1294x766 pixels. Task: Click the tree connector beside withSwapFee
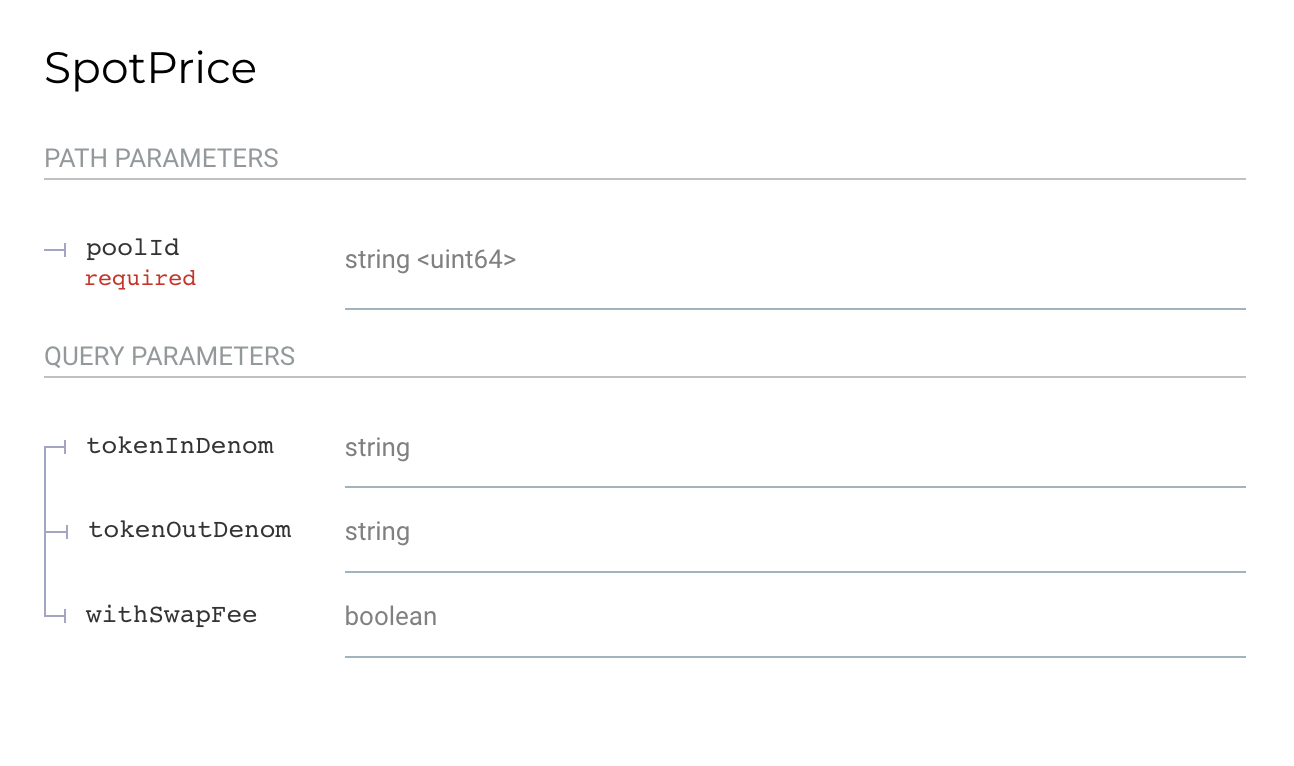[56, 617]
